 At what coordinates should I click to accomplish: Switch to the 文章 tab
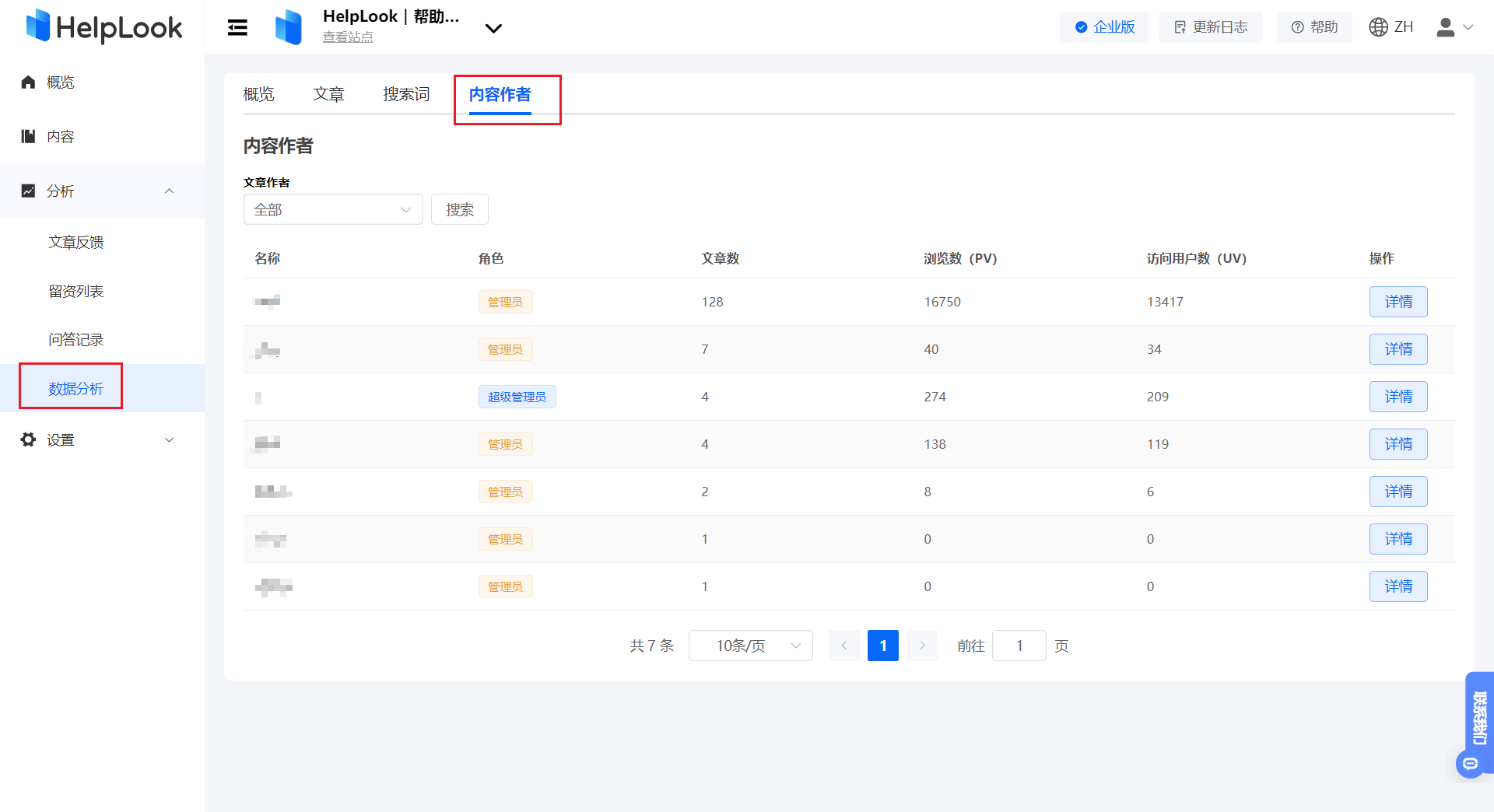point(328,95)
